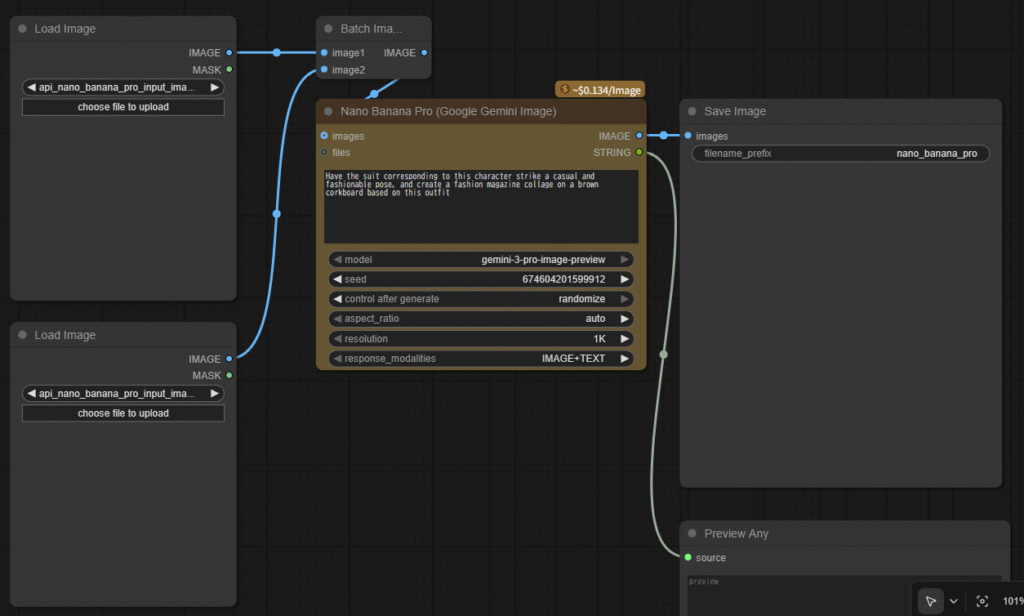This screenshot has height=616, width=1024.
Task: Click the top Load Image MASK output port
Action: [x=229, y=69]
